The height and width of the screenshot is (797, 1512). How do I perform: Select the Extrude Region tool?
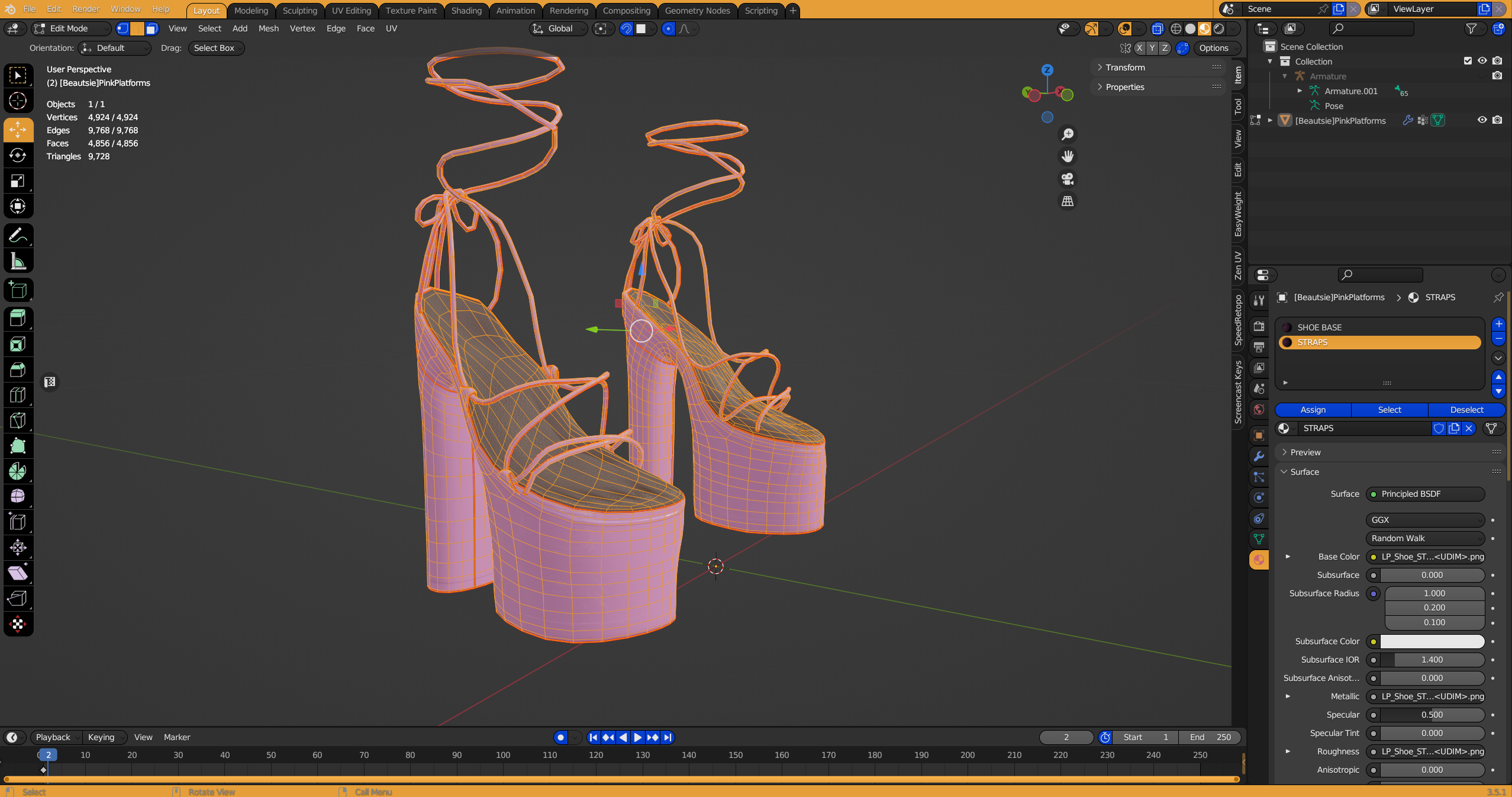(x=18, y=319)
